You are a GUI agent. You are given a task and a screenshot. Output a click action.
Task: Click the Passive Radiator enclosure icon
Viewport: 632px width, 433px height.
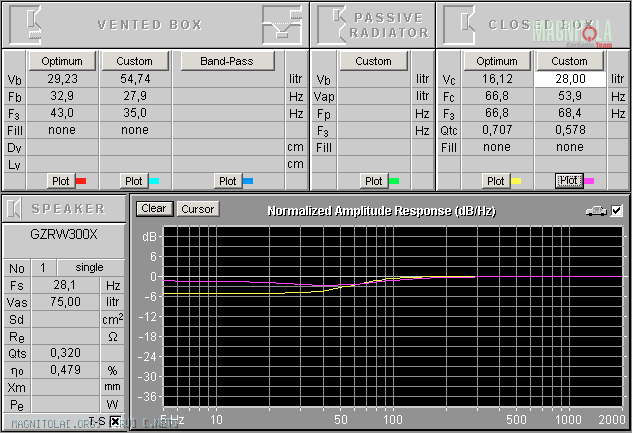pyautogui.click(x=333, y=24)
